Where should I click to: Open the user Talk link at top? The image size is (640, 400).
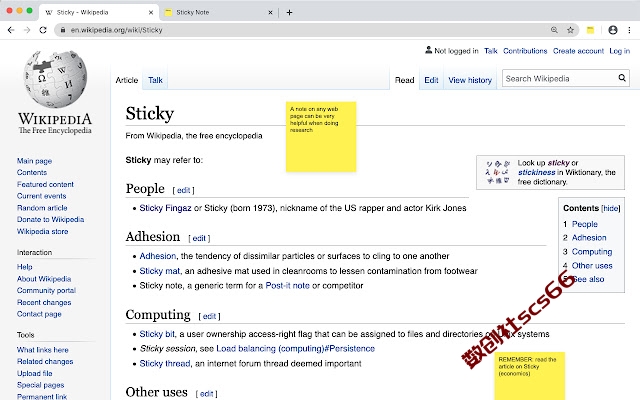coord(491,51)
